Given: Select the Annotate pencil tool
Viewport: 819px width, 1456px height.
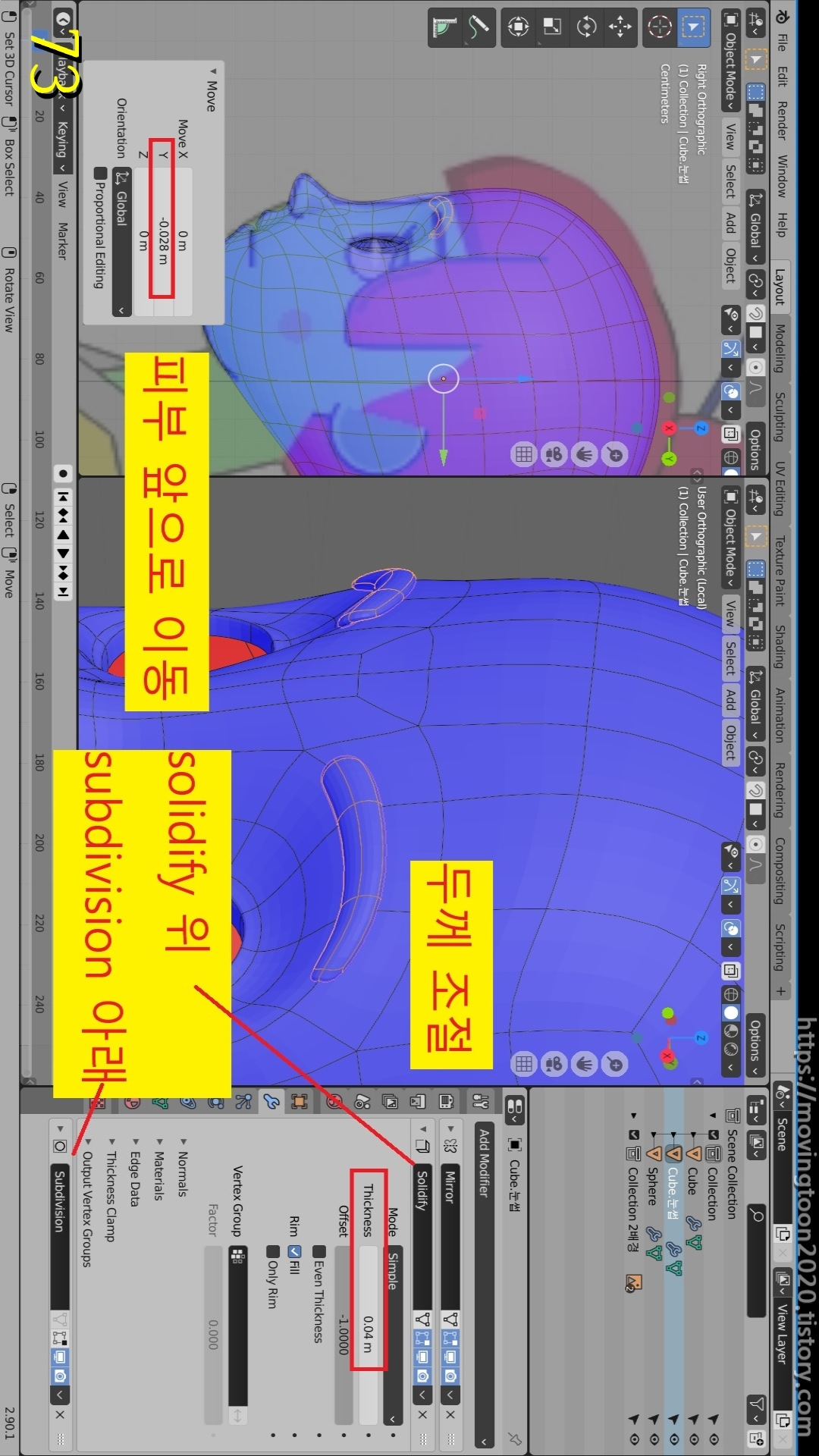Looking at the screenshot, I should pyautogui.click(x=479, y=27).
